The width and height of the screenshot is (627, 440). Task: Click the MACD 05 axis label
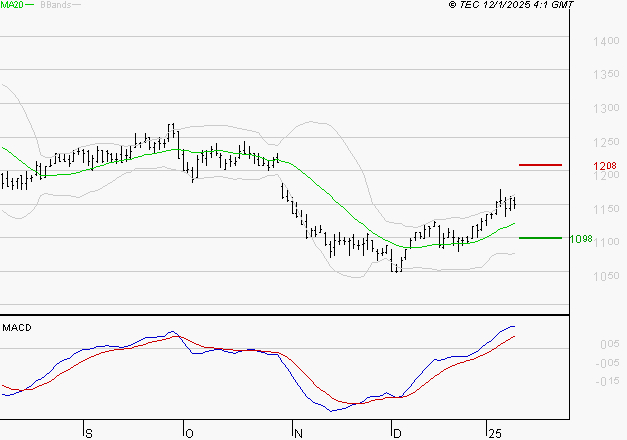(x=609, y=344)
